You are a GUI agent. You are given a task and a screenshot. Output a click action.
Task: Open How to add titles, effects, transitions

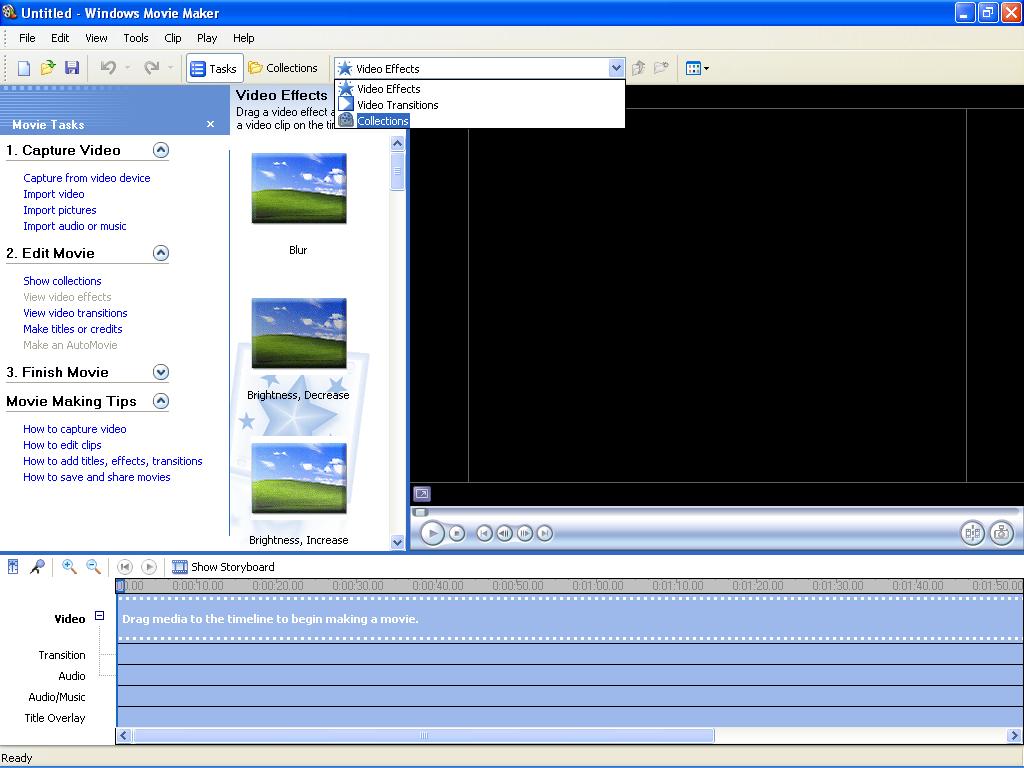click(x=113, y=461)
